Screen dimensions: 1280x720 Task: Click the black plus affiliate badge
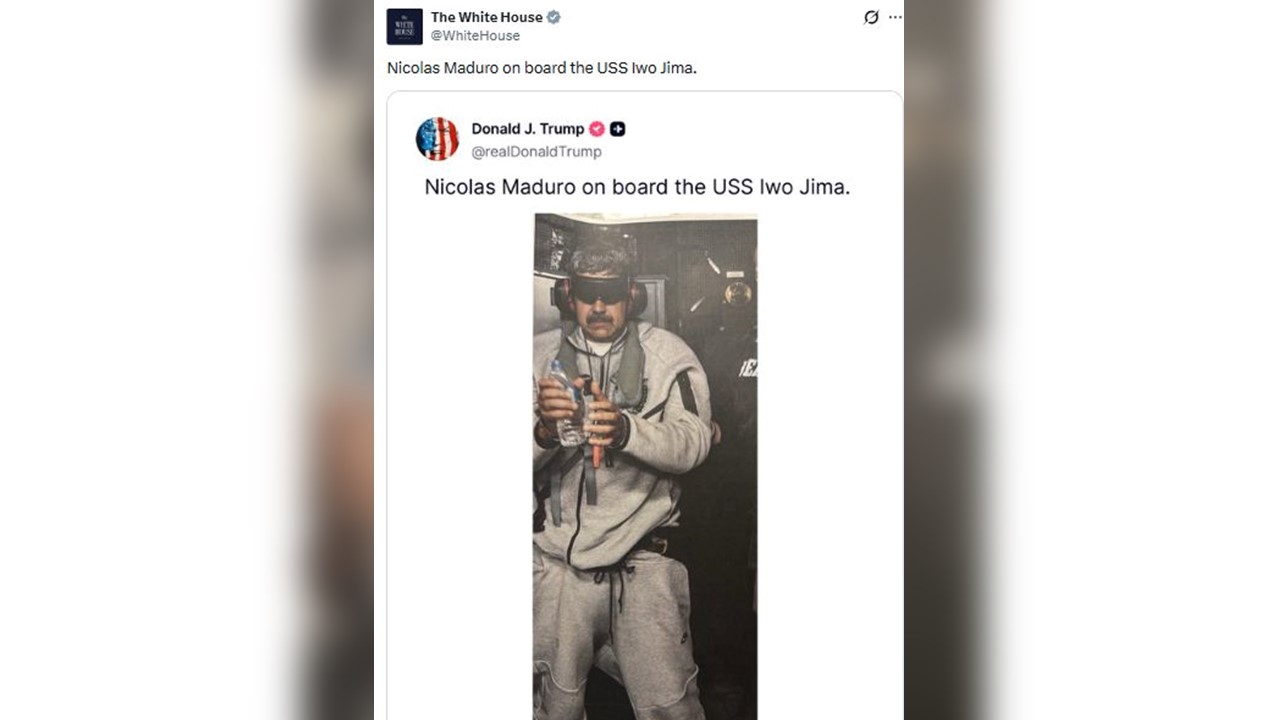pyautogui.click(x=618, y=129)
